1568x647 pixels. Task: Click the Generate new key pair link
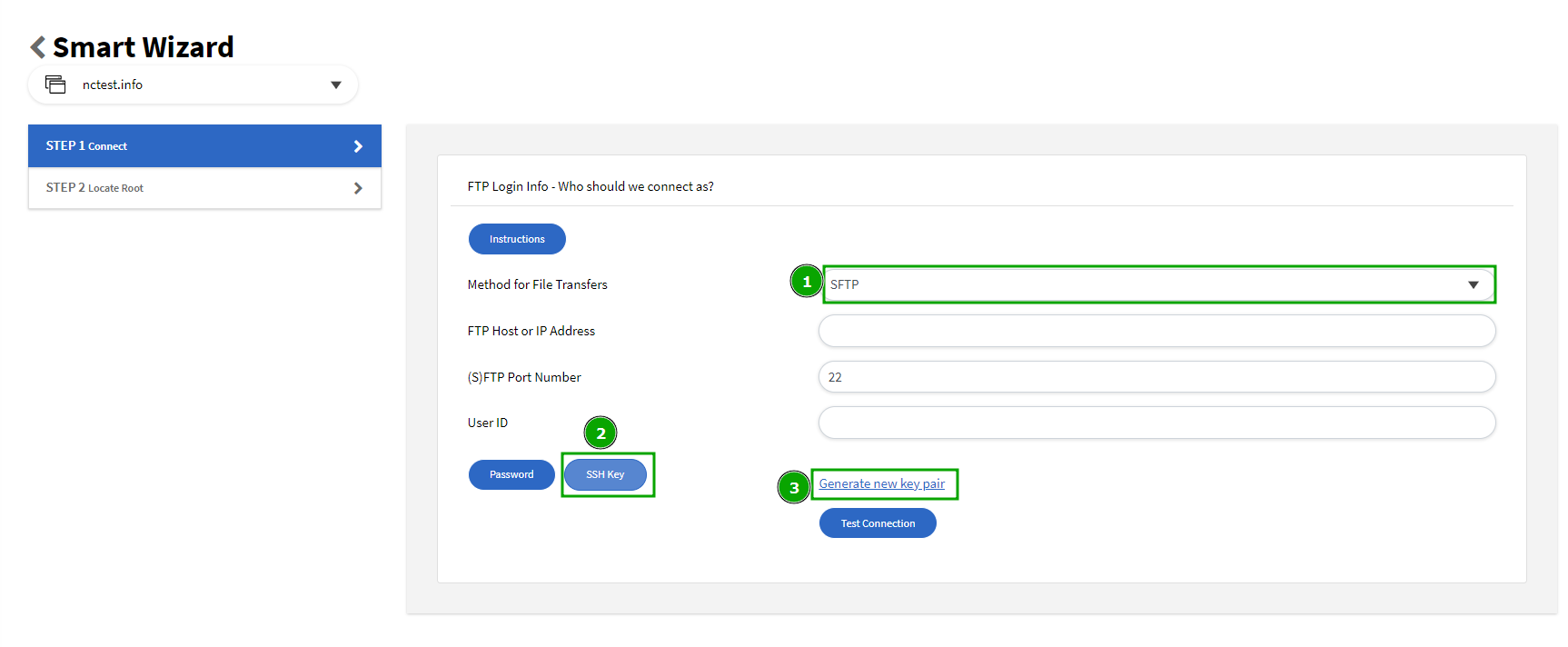click(881, 483)
